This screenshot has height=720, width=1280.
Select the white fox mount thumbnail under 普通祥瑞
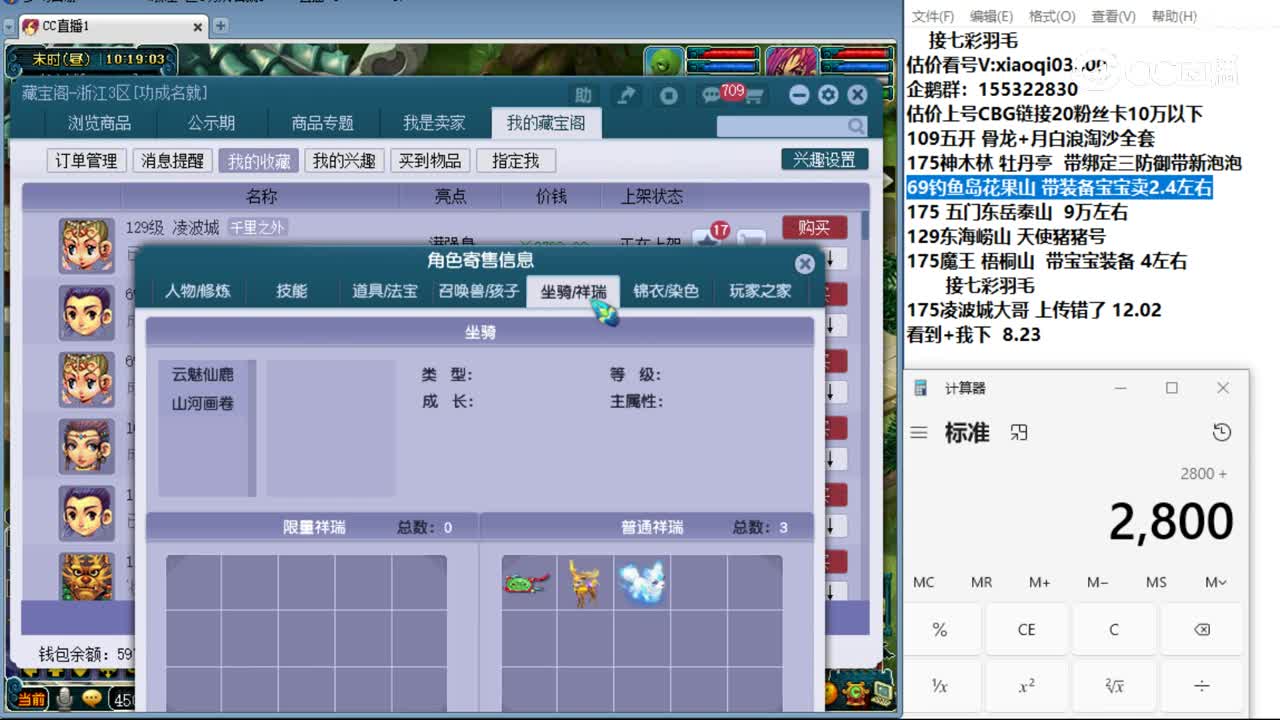[643, 581]
